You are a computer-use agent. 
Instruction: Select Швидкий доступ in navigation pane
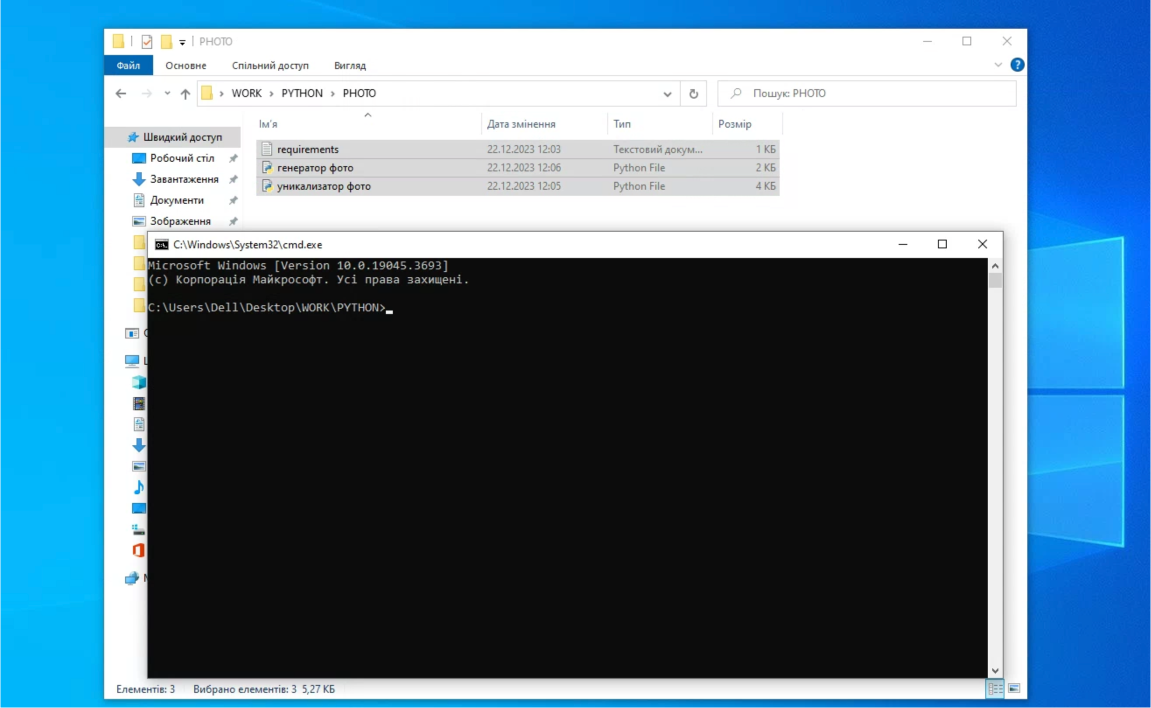(182, 137)
